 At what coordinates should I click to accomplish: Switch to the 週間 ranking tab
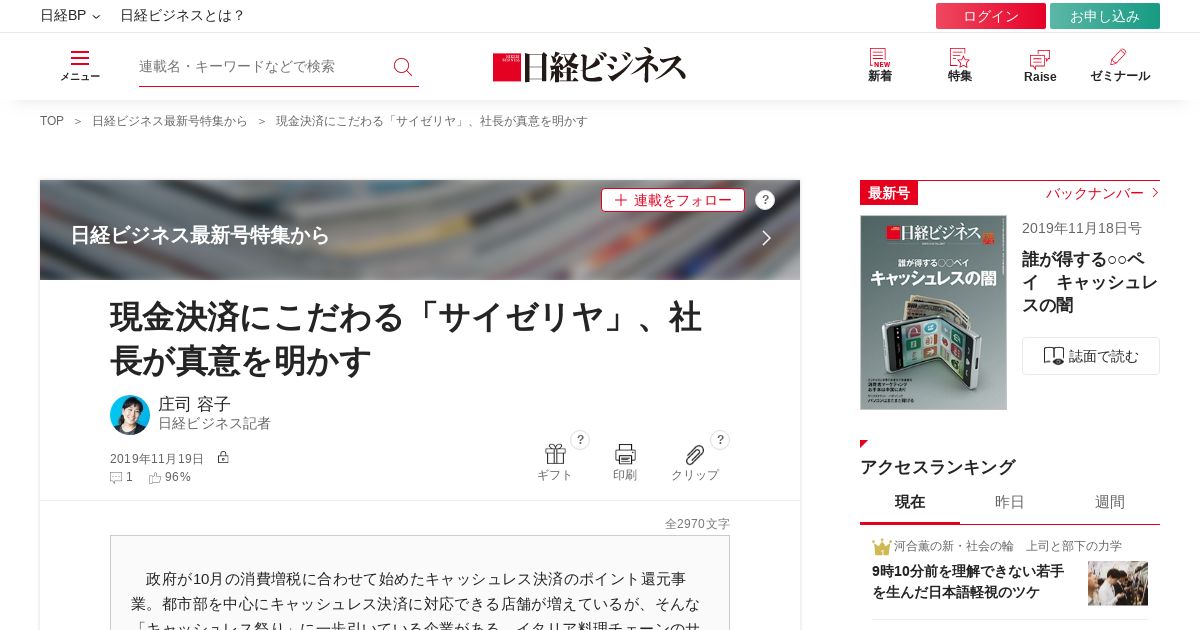1110,502
